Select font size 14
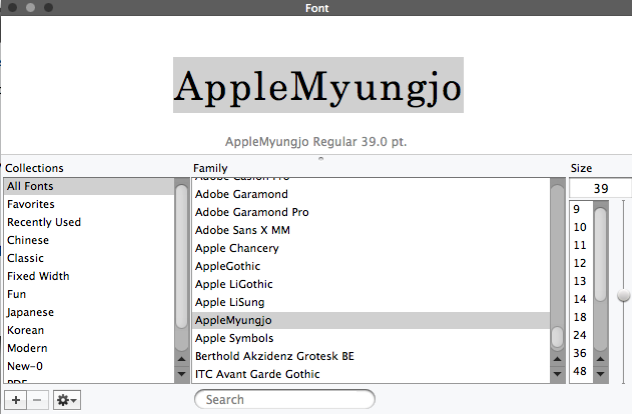This screenshot has height=414, width=632. pyautogui.click(x=581, y=299)
